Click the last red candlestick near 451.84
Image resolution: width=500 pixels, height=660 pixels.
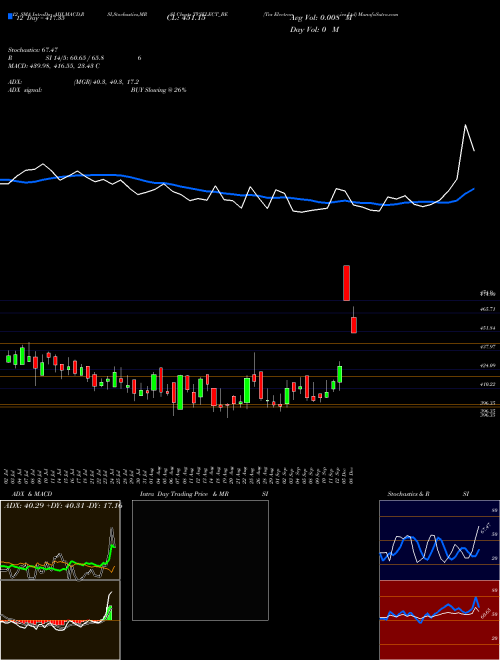[354, 325]
